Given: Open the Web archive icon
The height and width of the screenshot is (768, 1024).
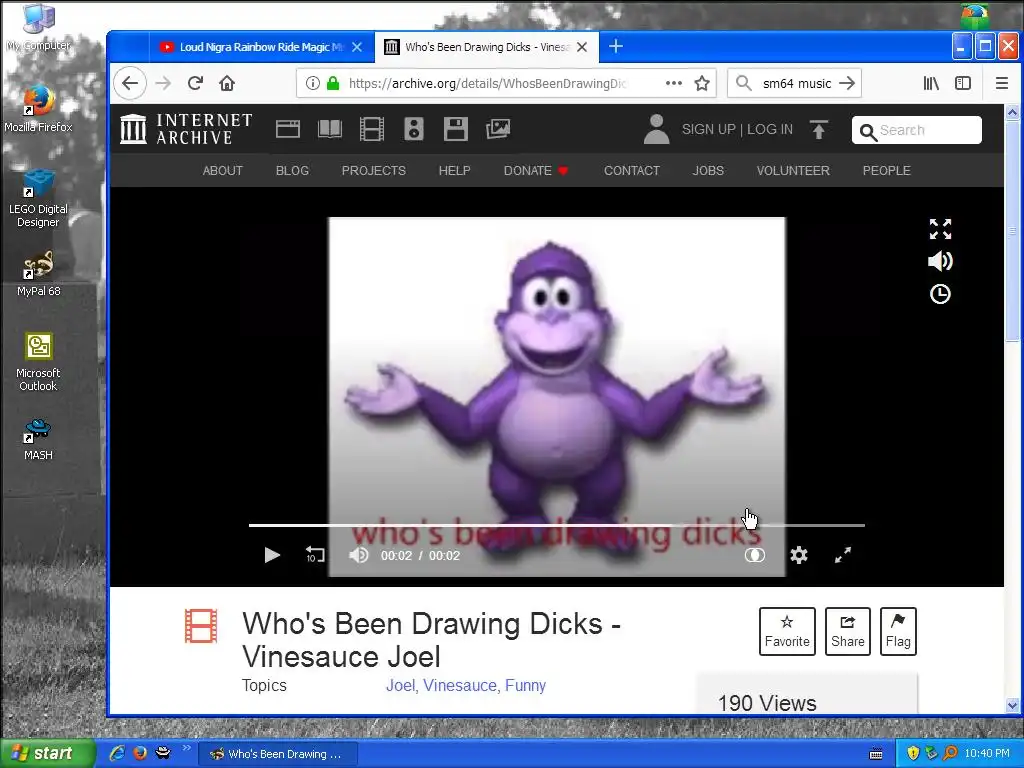Looking at the screenshot, I should [287, 129].
